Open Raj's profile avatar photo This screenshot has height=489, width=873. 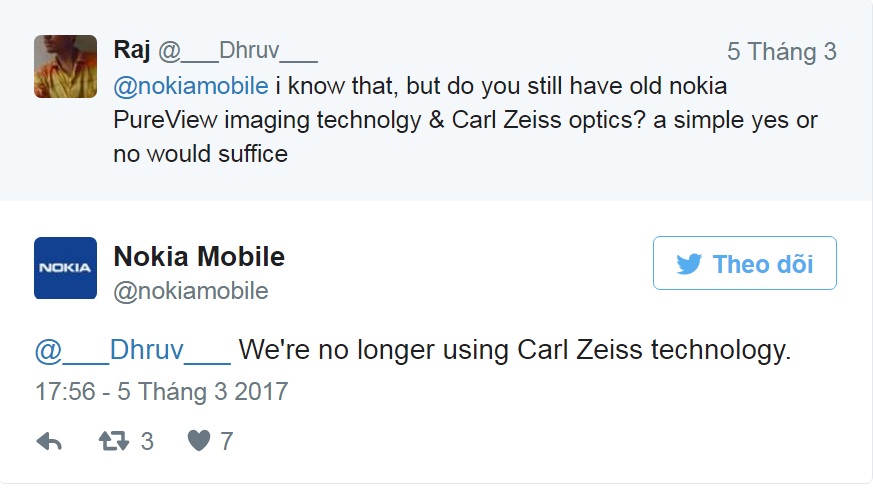point(65,66)
